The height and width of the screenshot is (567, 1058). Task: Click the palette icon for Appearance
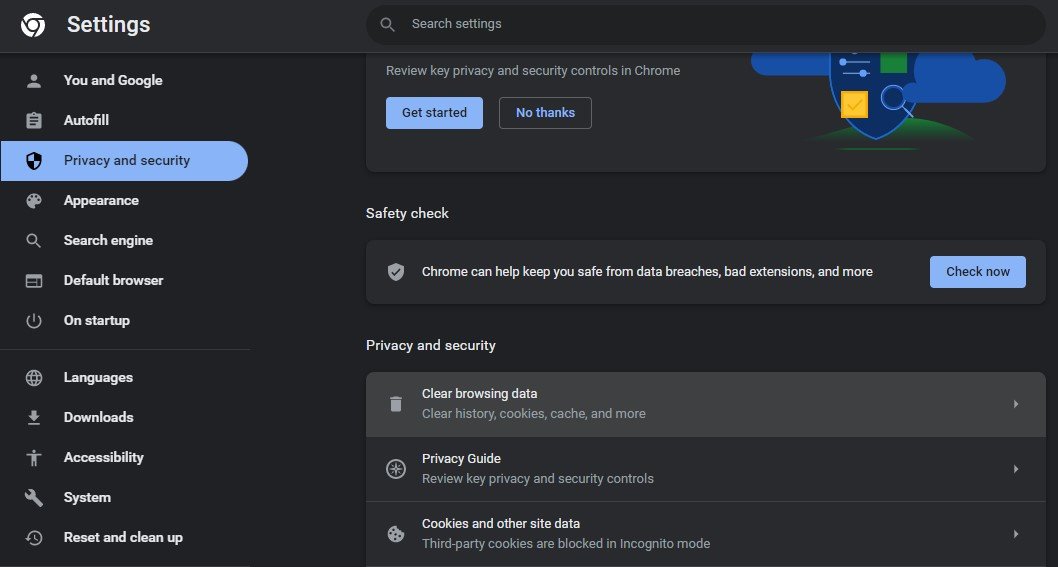click(x=34, y=200)
